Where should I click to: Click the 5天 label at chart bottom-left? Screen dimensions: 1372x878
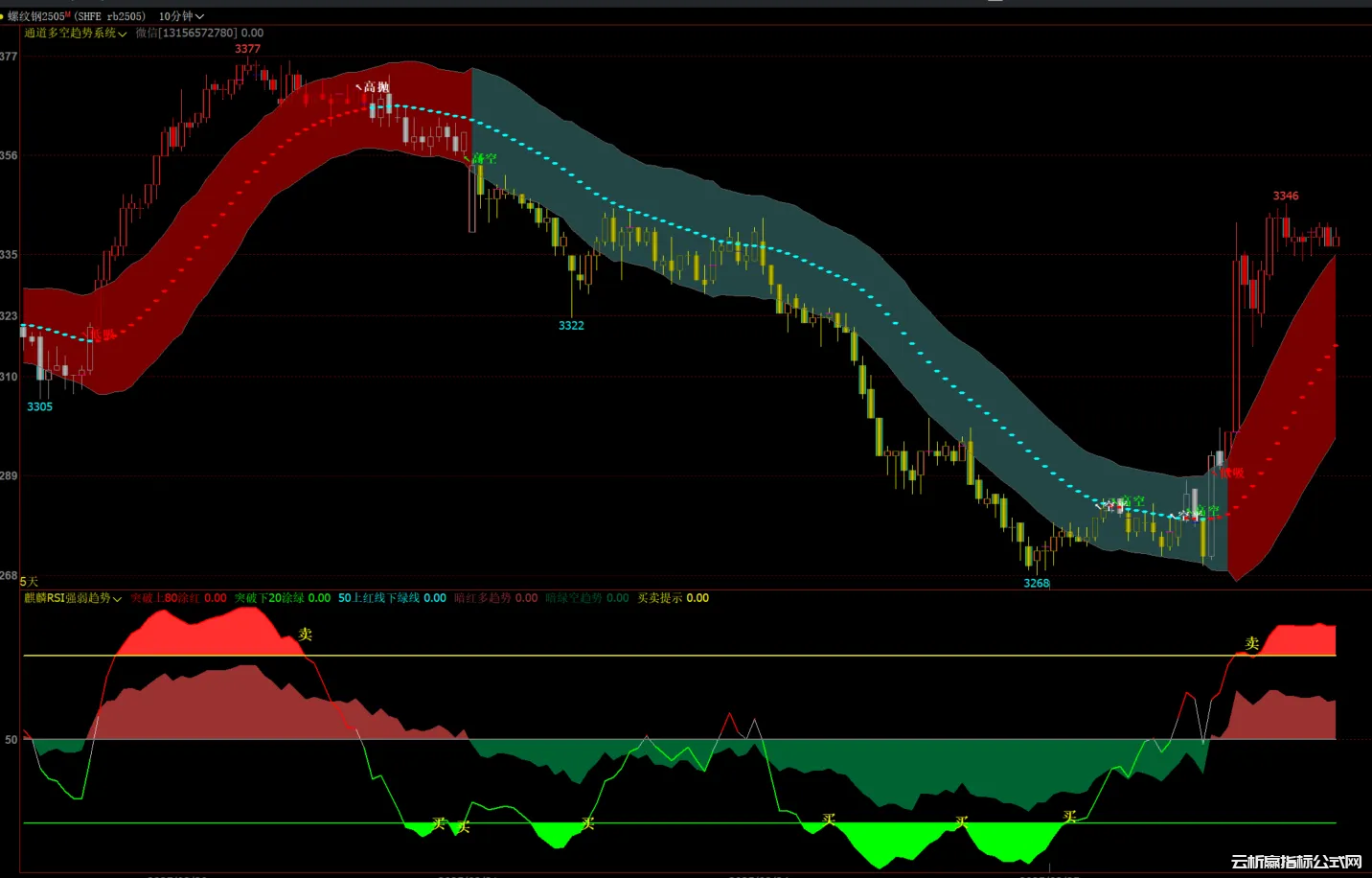click(29, 582)
